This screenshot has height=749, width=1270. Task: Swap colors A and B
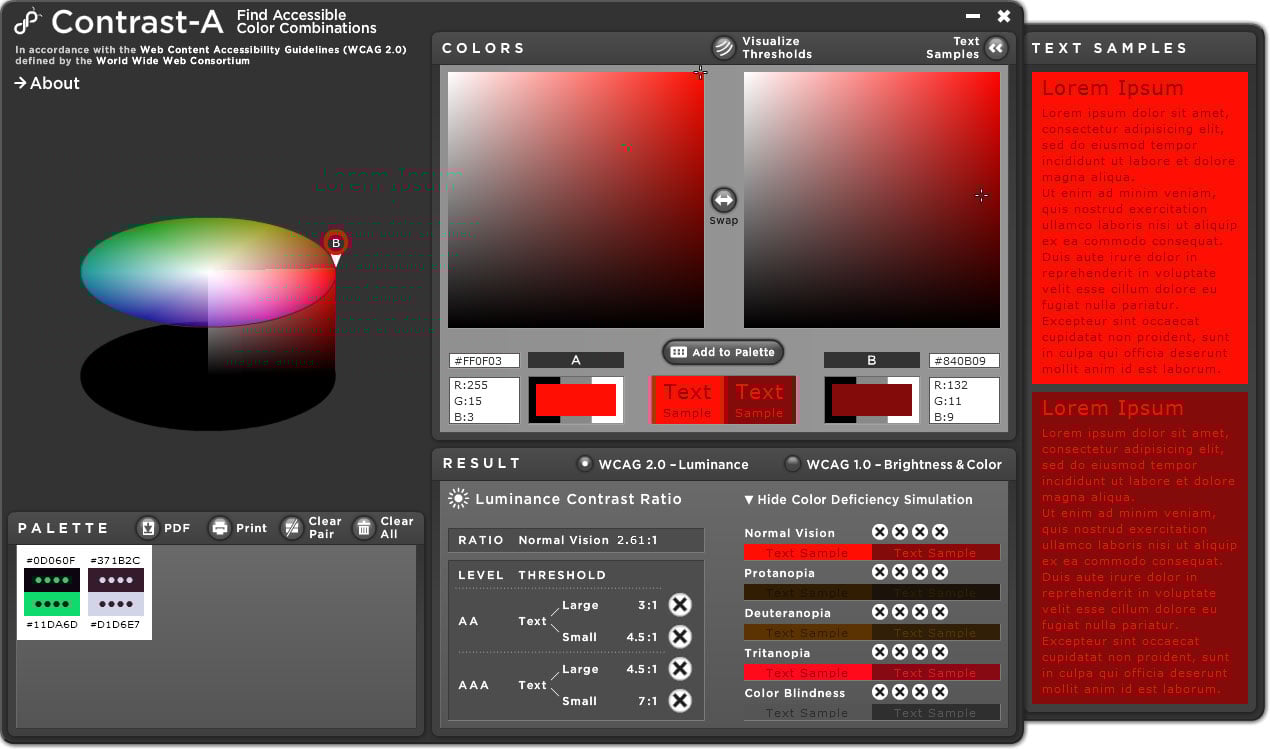click(x=723, y=200)
